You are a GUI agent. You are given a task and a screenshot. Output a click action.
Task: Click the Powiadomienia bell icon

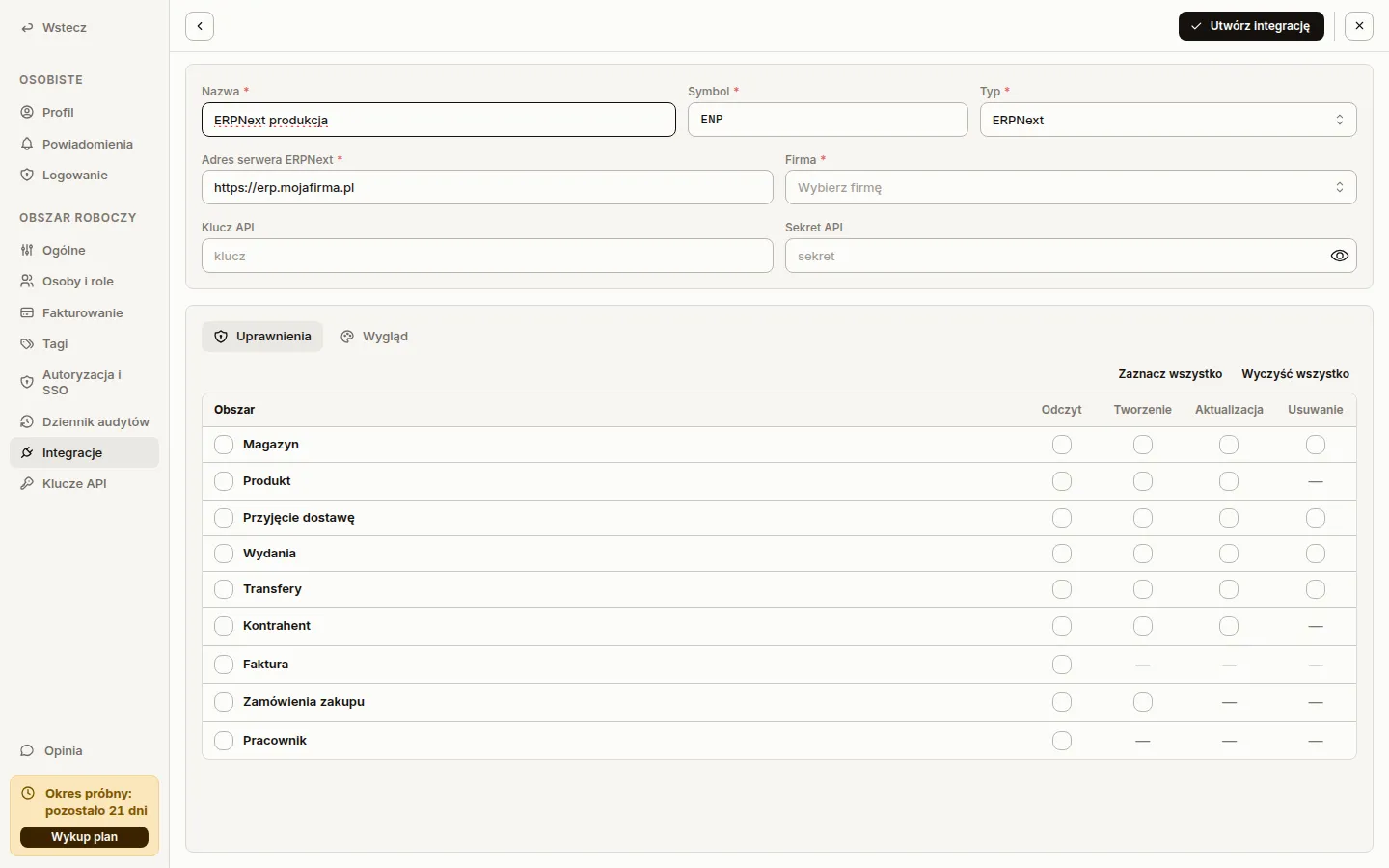pyautogui.click(x=27, y=144)
